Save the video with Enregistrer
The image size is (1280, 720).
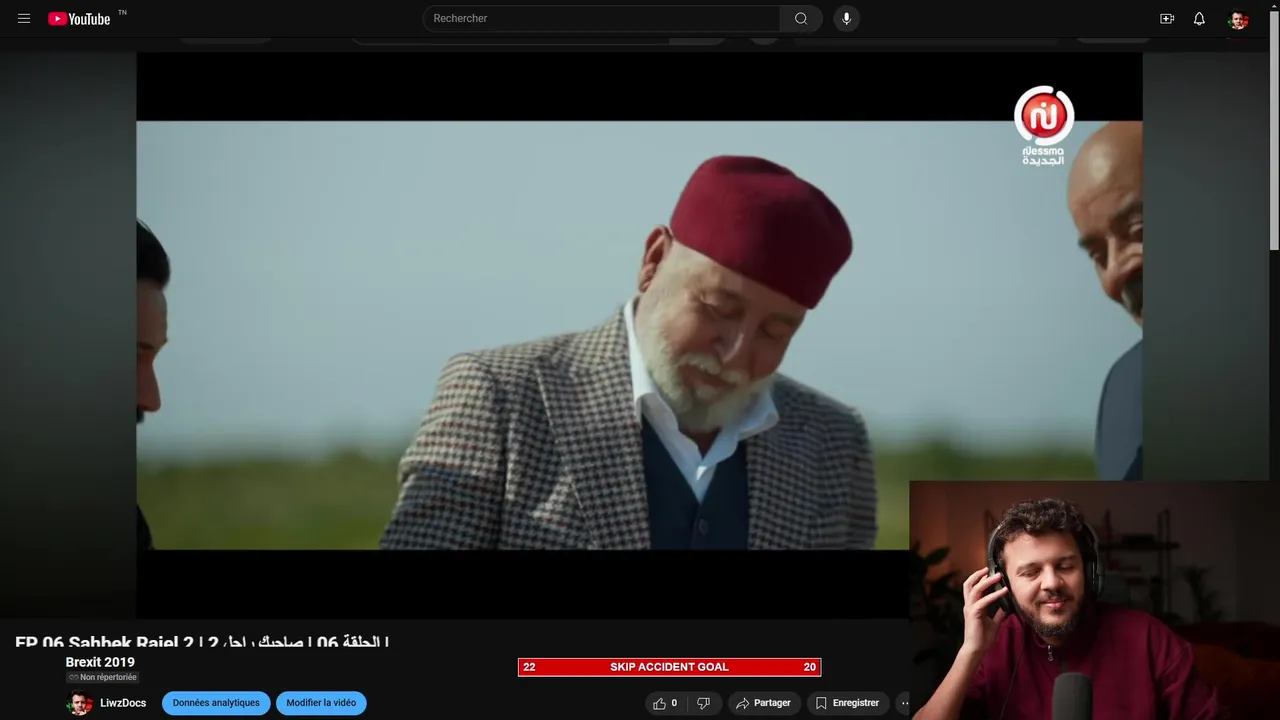point(847,703)
